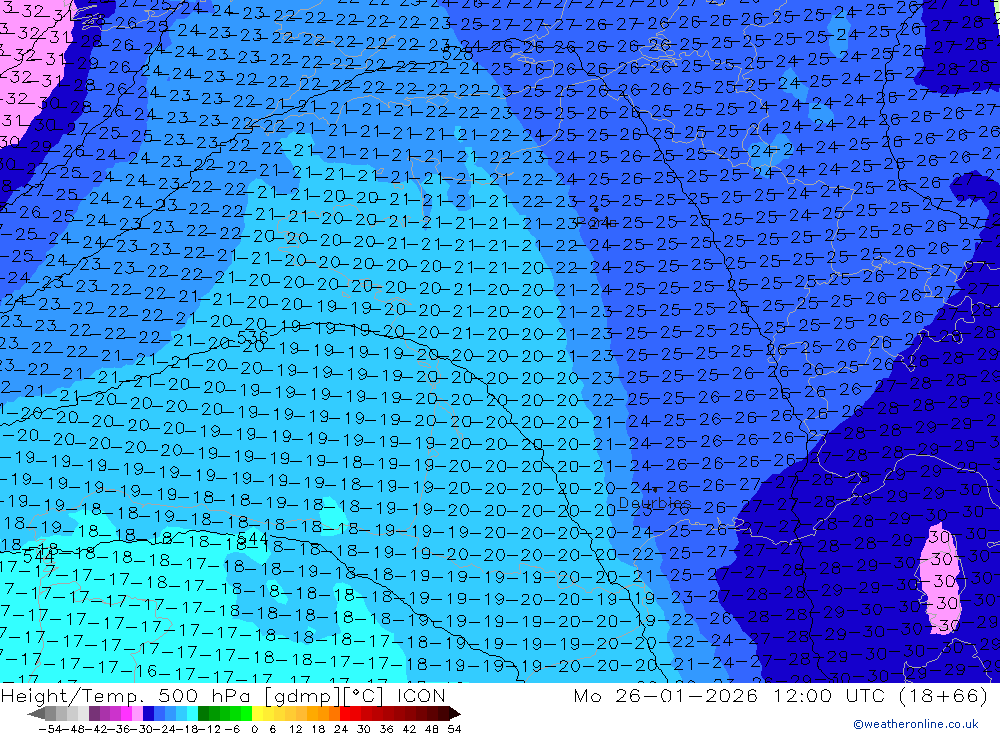Click the 528 height contour label

[x=457, y=55]
